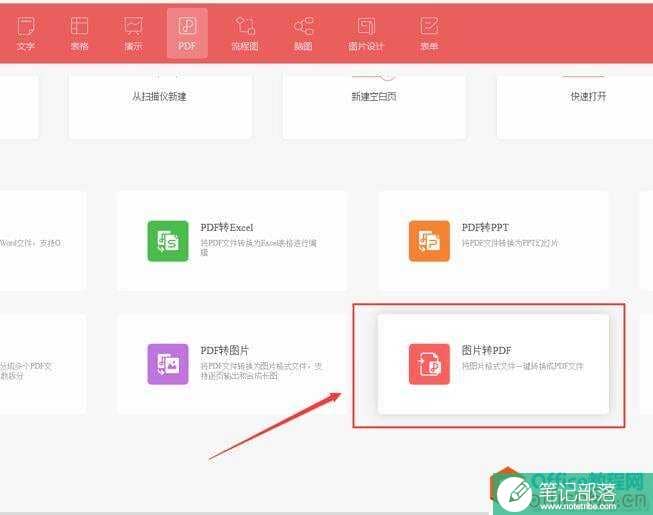Click the PDF转图片 title text

coord(224,350)
